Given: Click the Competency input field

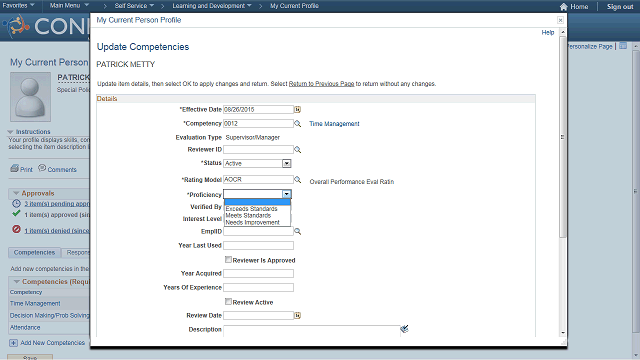Looking at the screenshot, I should (x=258, y=123).
